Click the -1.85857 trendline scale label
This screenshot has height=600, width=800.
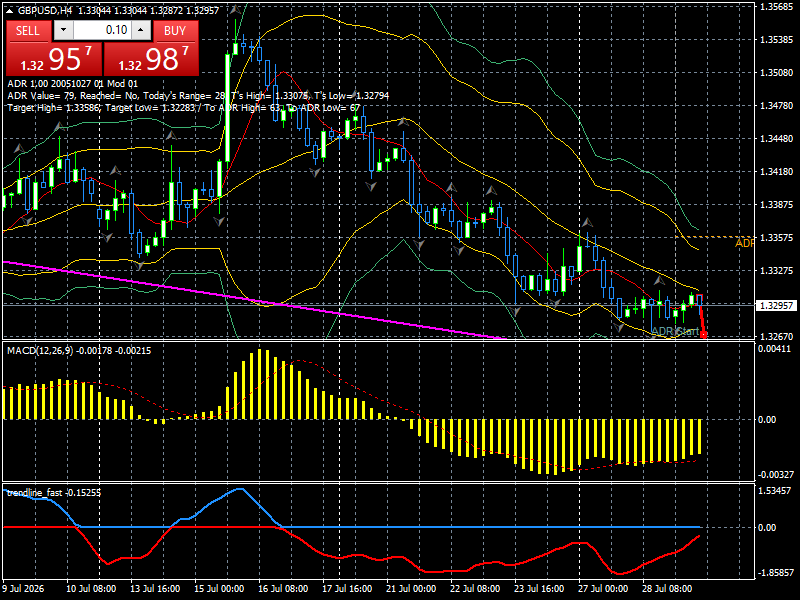775,572
